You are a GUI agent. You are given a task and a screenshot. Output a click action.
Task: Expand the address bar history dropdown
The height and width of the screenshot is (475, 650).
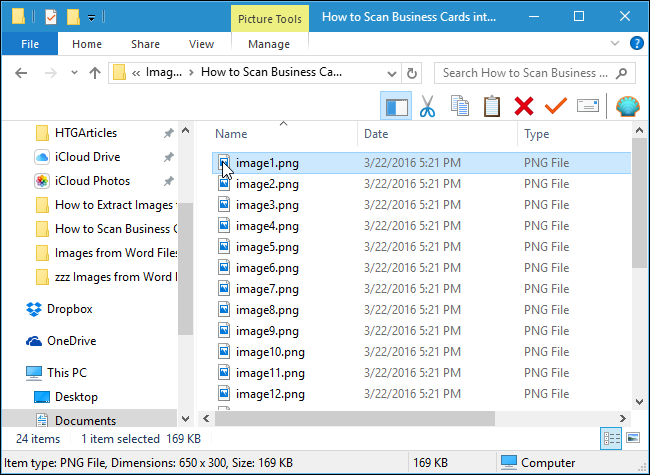(x=390, y=73)
